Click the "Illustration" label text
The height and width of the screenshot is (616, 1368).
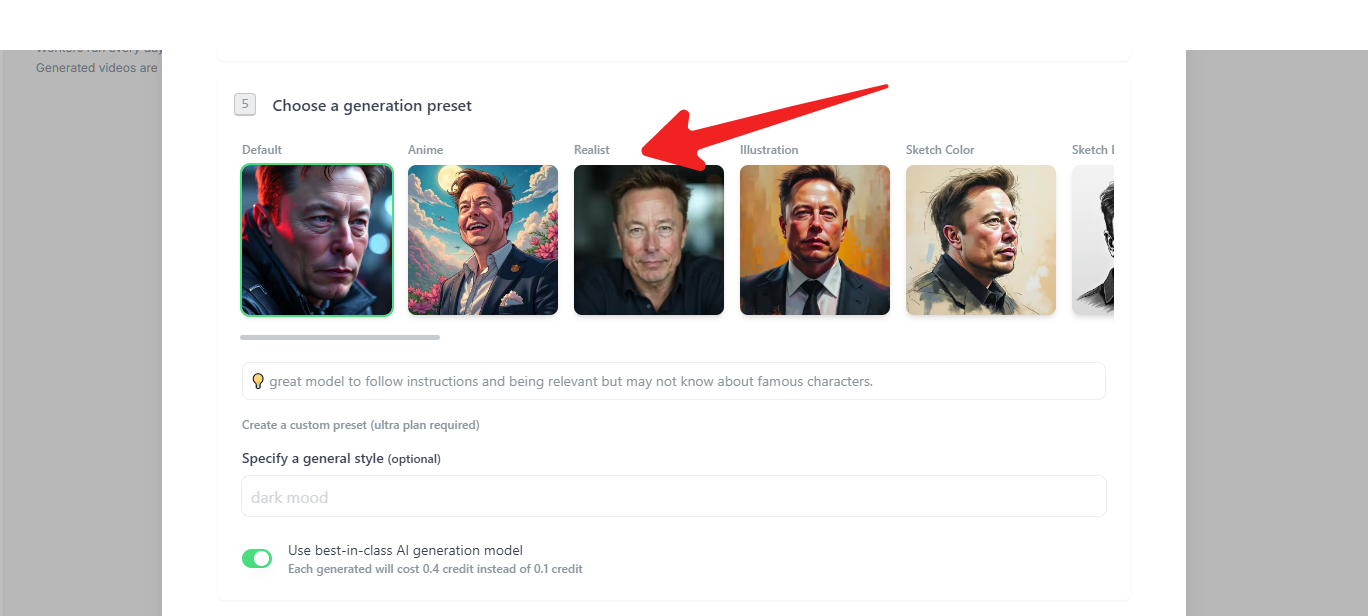tap(769, 150)
